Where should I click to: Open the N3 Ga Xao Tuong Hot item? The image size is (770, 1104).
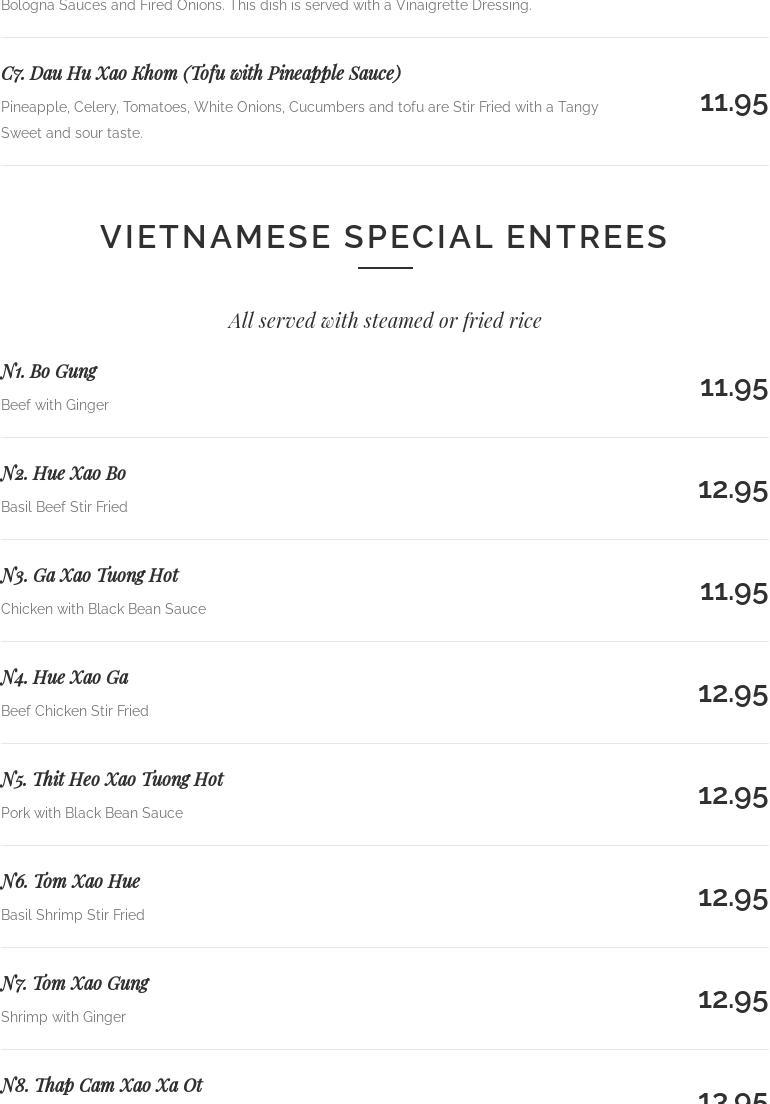pyautogui.click(x=90, y=575)
